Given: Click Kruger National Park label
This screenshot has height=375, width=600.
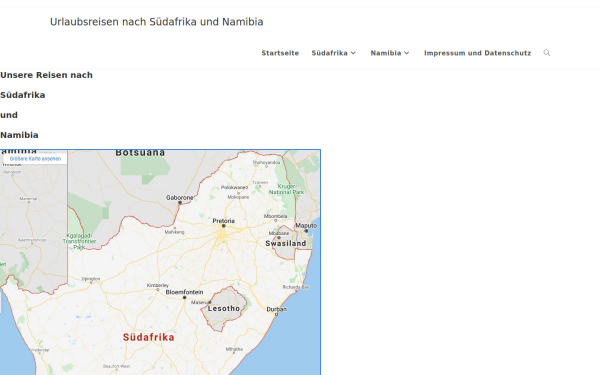Looking at the screenshot, I should pyautogui.click(x=286, y=189).
